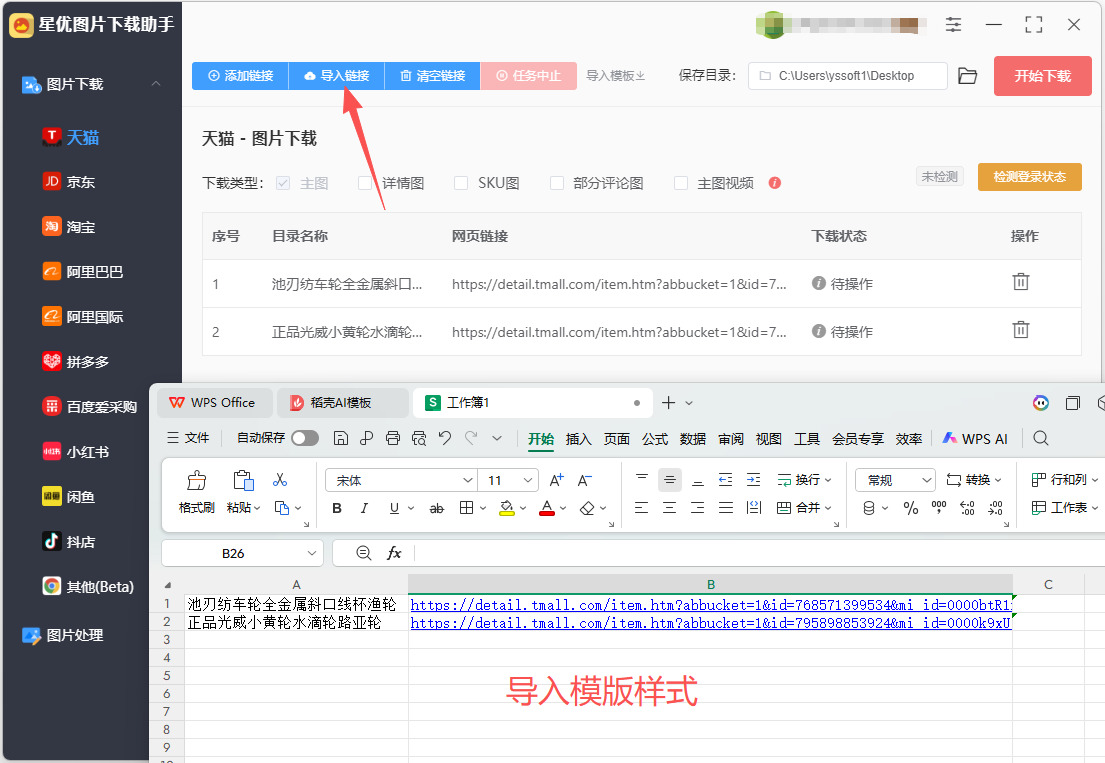This screenshot has height=763, width=1105.
Task: Switch to the WPS Office home tab
Action: click(x=214, y=402)
